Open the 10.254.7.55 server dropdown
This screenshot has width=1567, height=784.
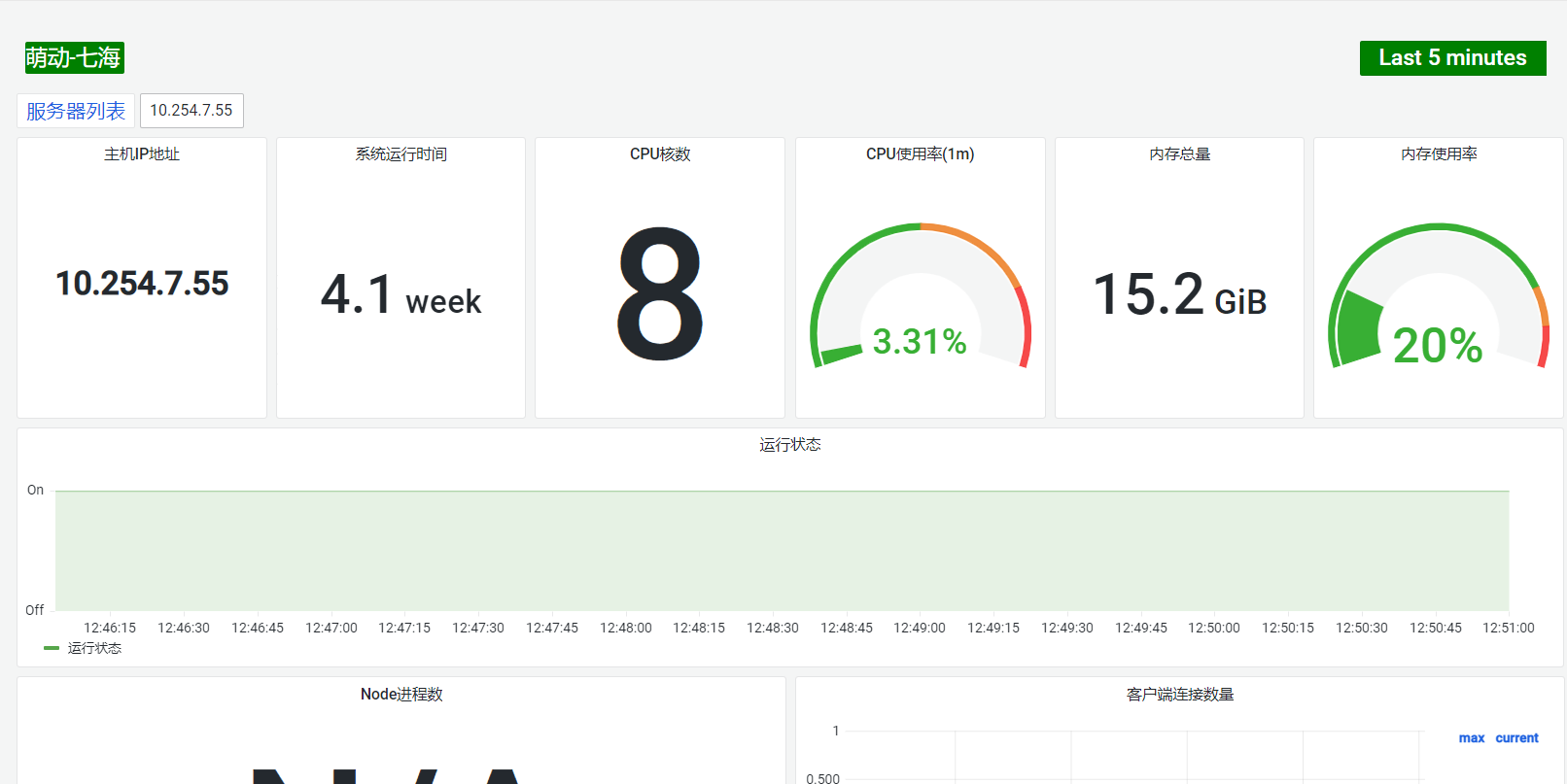coord(192,111)
